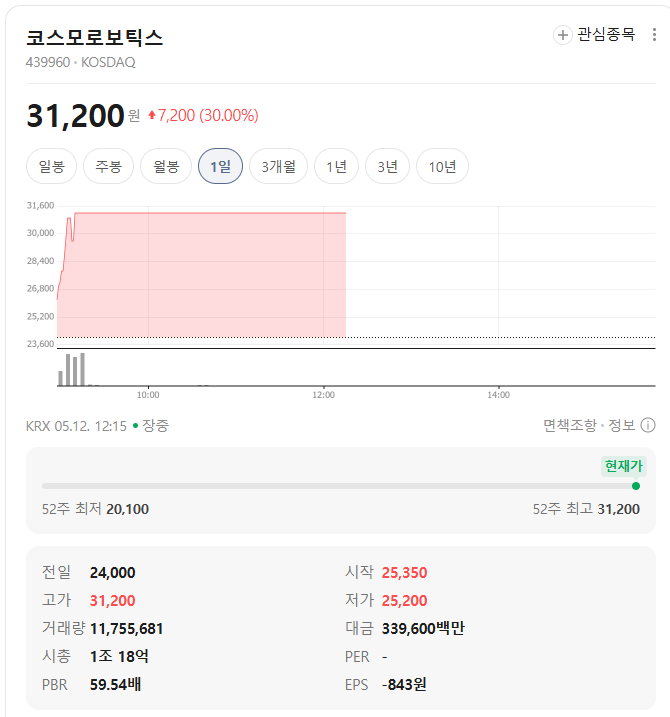Click 52주 최저 20,100 value
Viewport: 670px width, 717px height.
(x=128, y=509)
